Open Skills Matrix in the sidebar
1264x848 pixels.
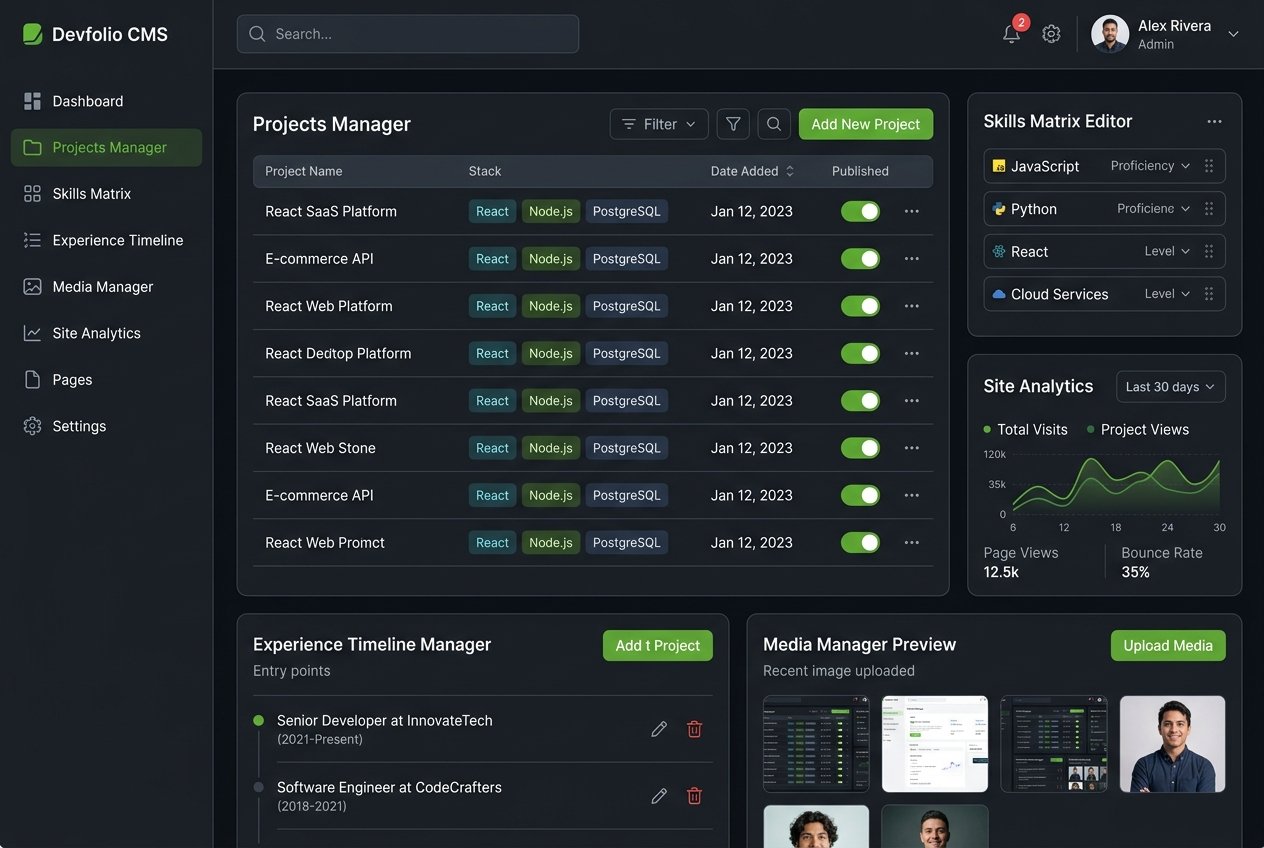click(x=106, y=194)
